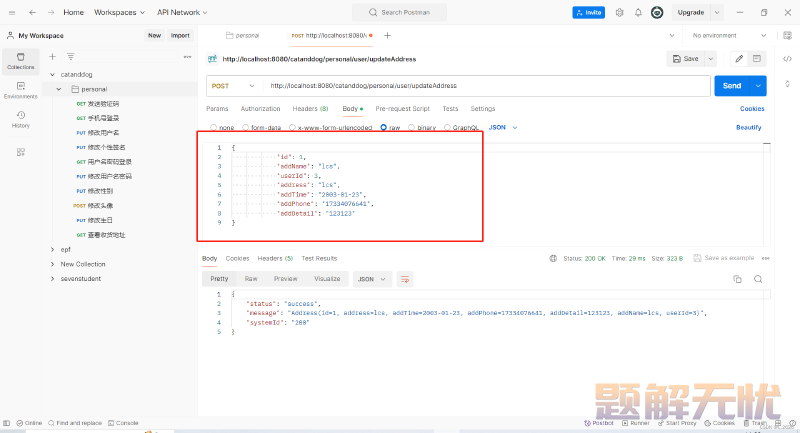Go forward with the right arrow
Image resolution: width=800 pixels, height=433 pixels.
51,12
